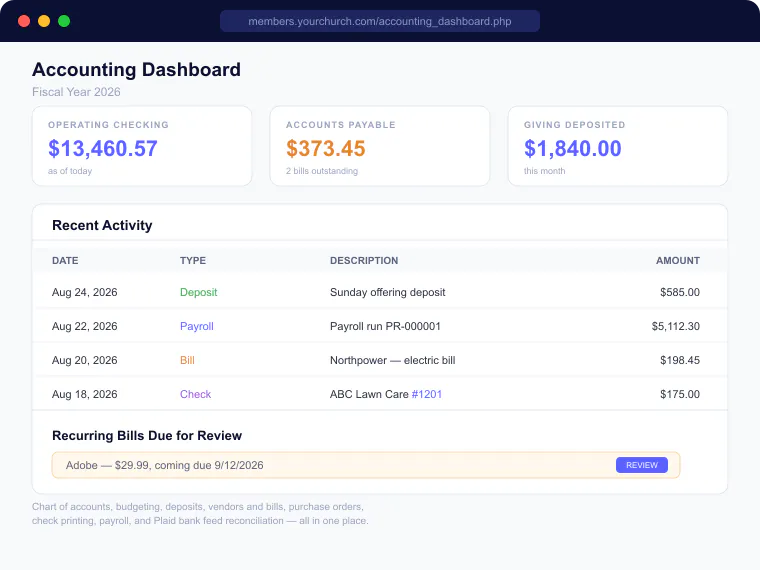The width and height of the screenshot is (760, 570).
Task: Click the $585.00 amount cell
Action: click(x=680, y=292)
